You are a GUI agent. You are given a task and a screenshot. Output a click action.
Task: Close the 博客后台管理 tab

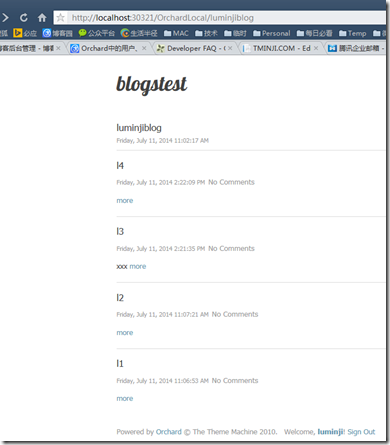click(58, 48)
